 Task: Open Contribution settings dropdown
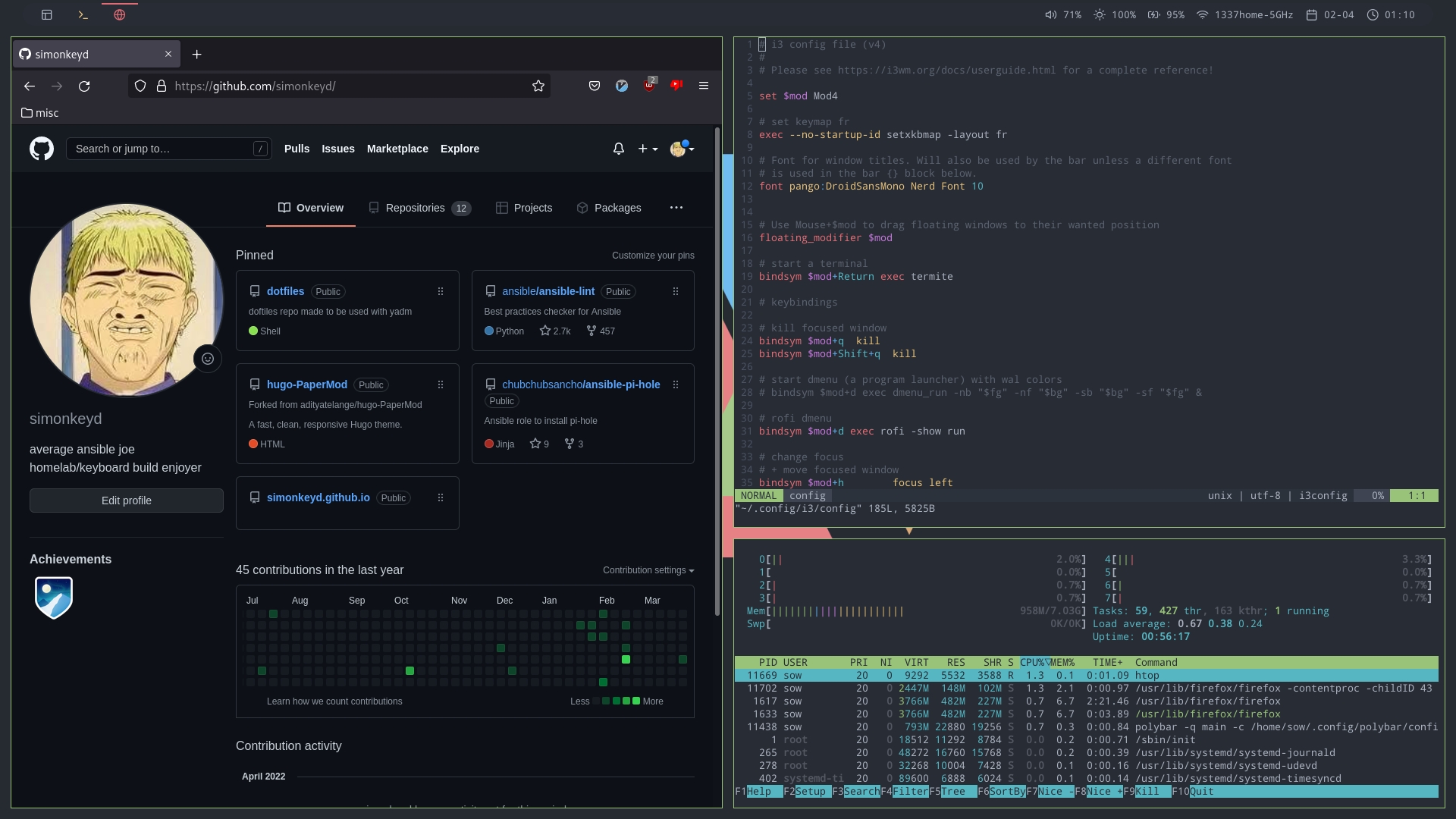(648, 571)
